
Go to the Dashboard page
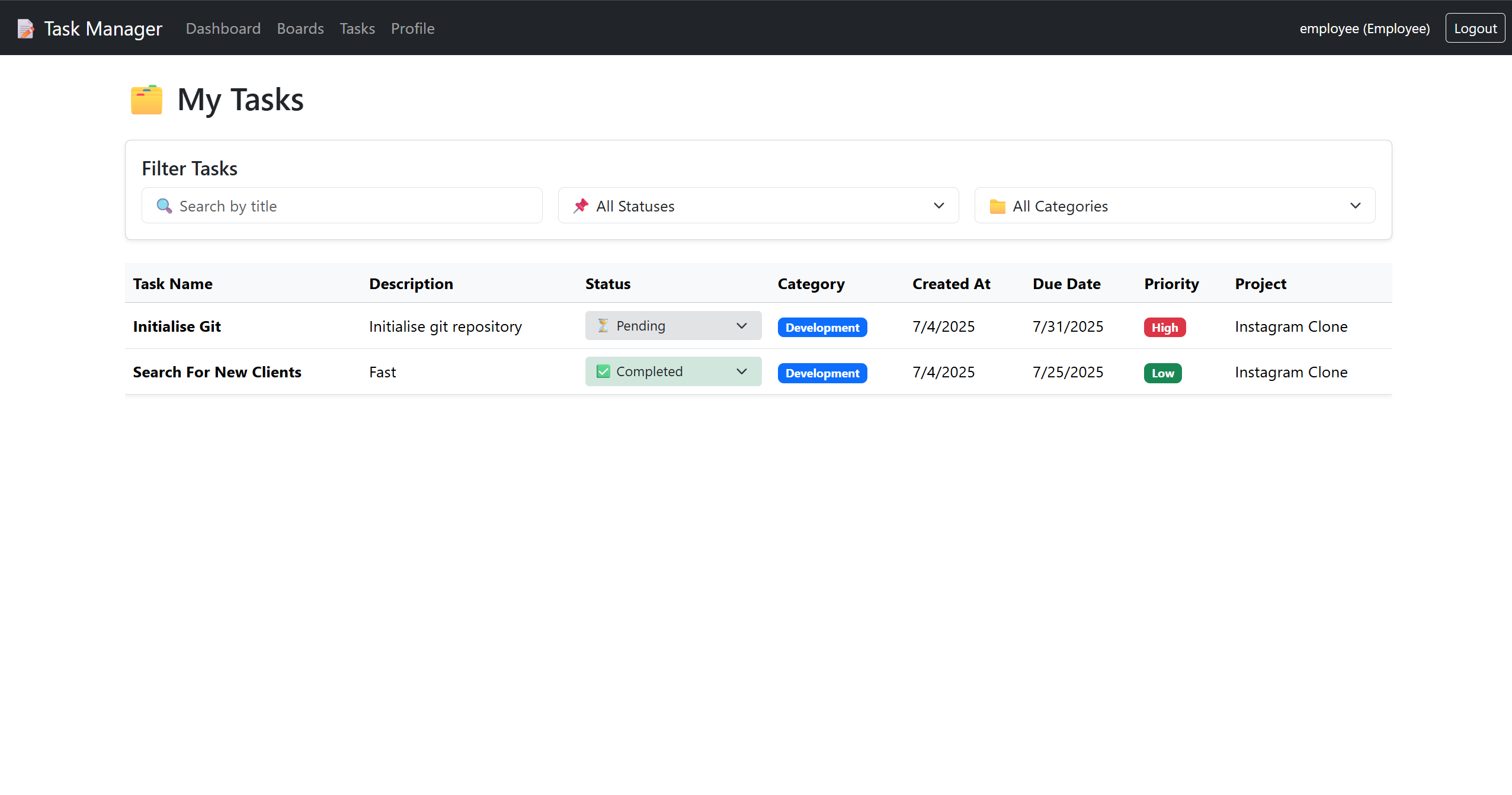[223, 28]
